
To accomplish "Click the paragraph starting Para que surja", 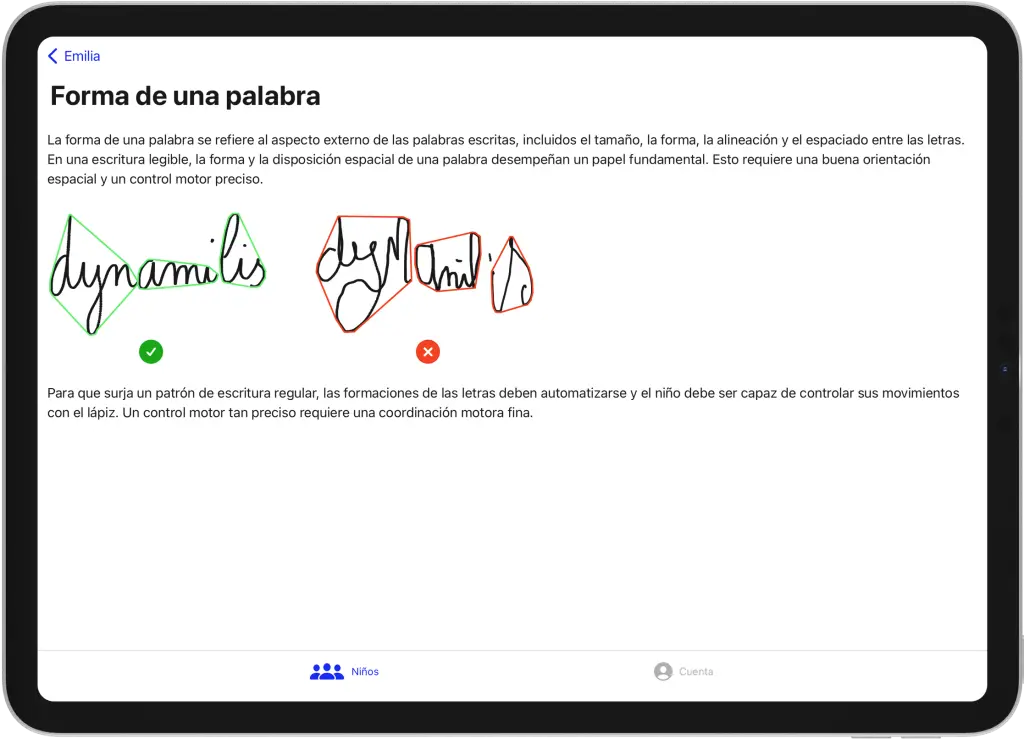I will [x=503, y=403].
